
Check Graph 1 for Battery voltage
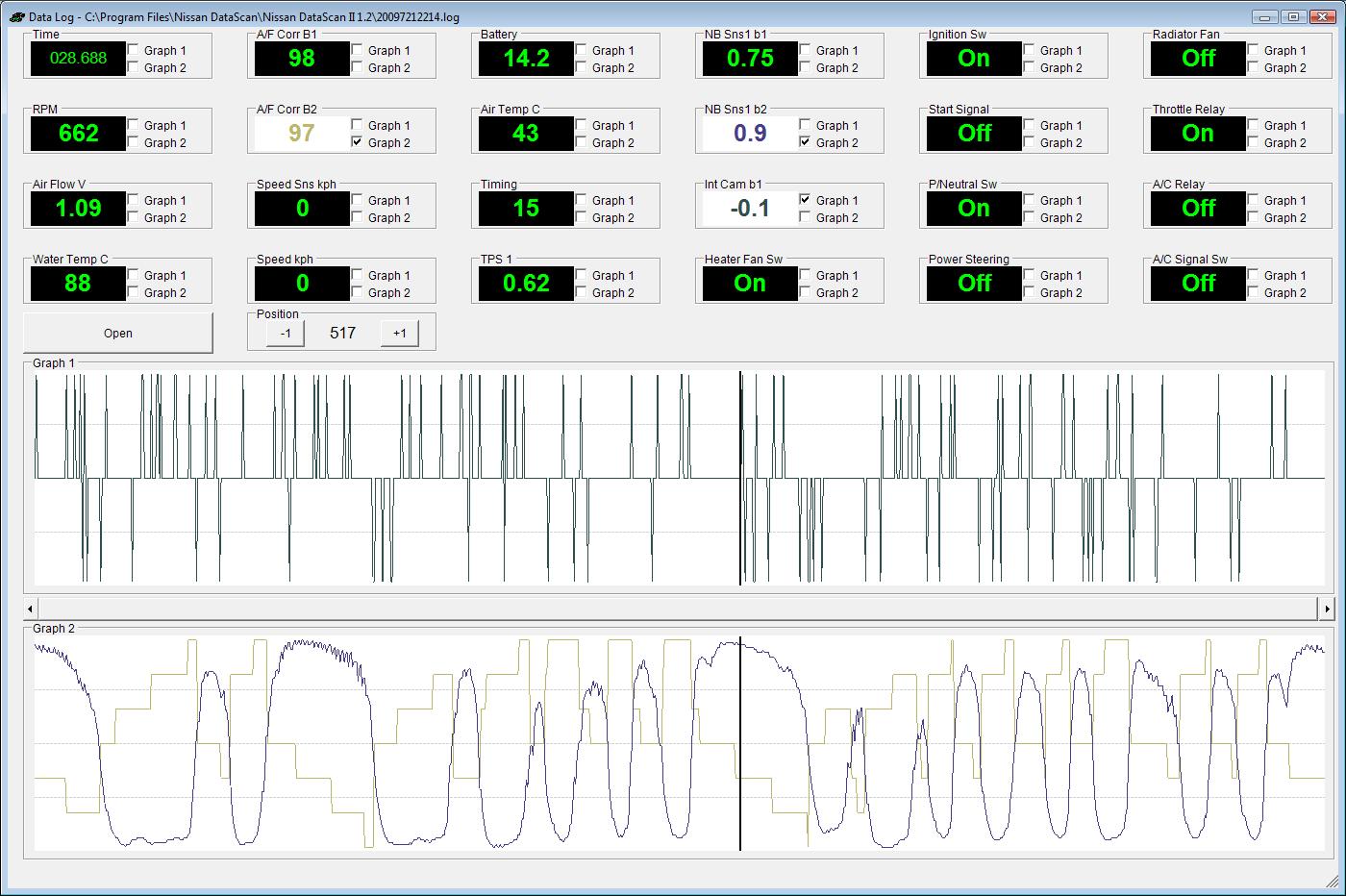[582, 51]
